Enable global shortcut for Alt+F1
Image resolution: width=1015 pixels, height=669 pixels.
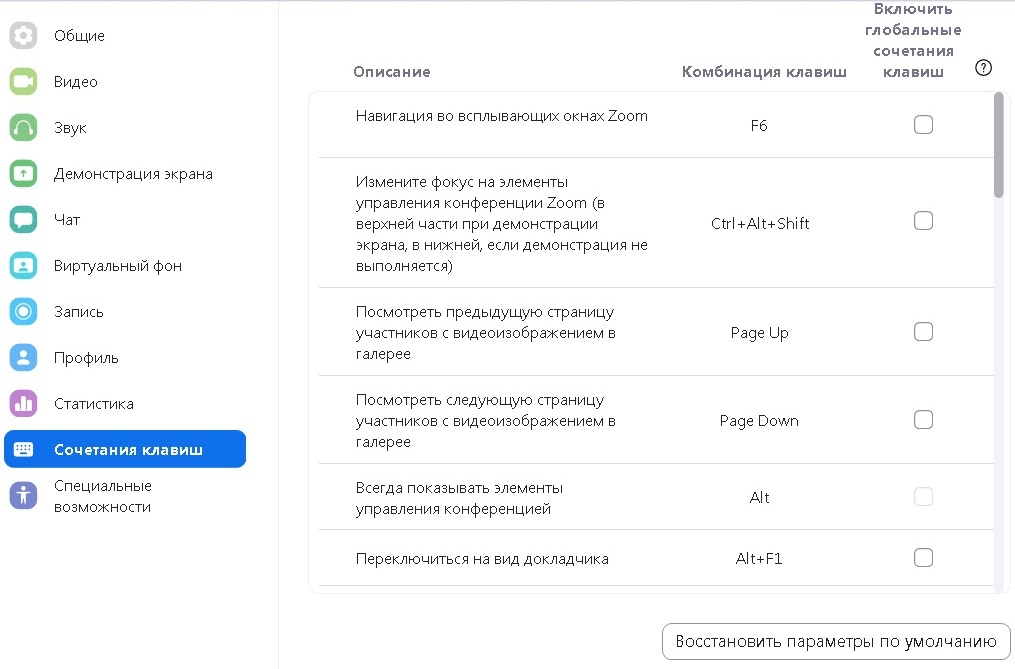coord(923,558)
